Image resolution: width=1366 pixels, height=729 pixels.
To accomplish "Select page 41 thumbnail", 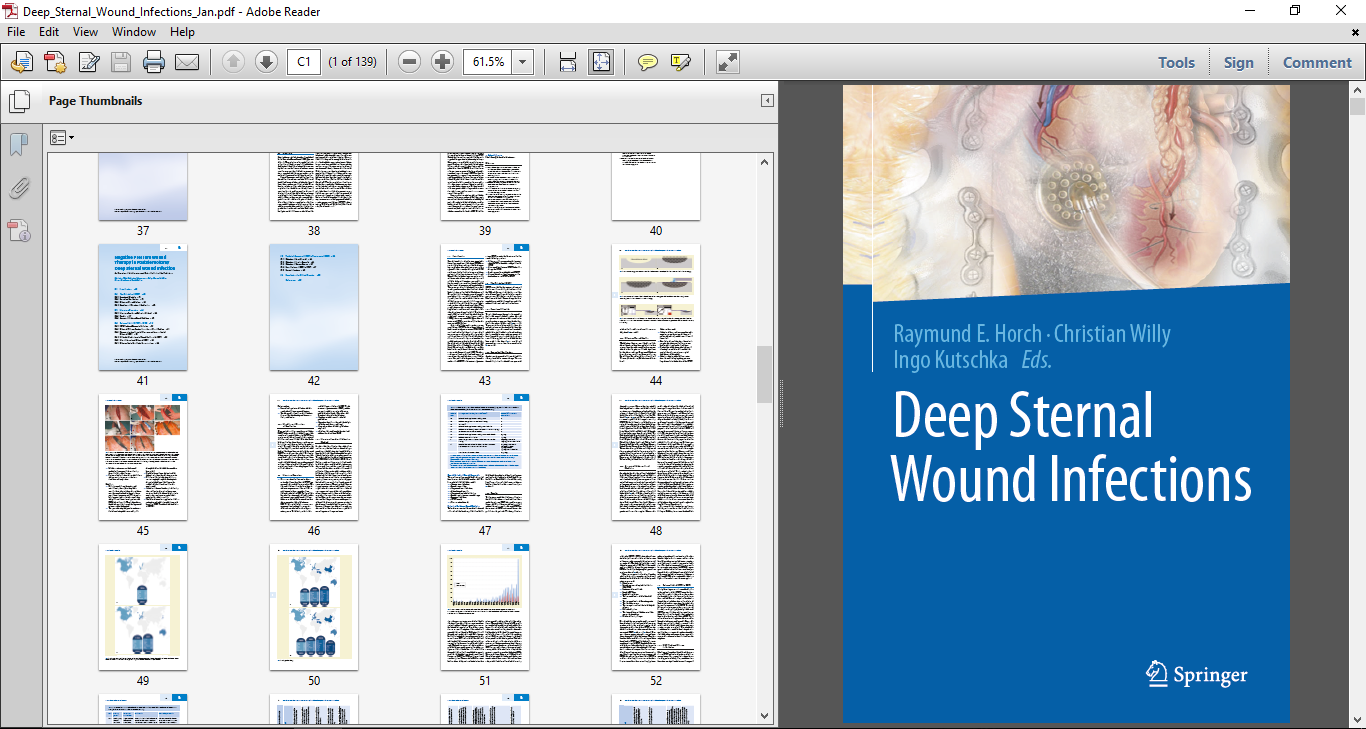I will point(143,307).
